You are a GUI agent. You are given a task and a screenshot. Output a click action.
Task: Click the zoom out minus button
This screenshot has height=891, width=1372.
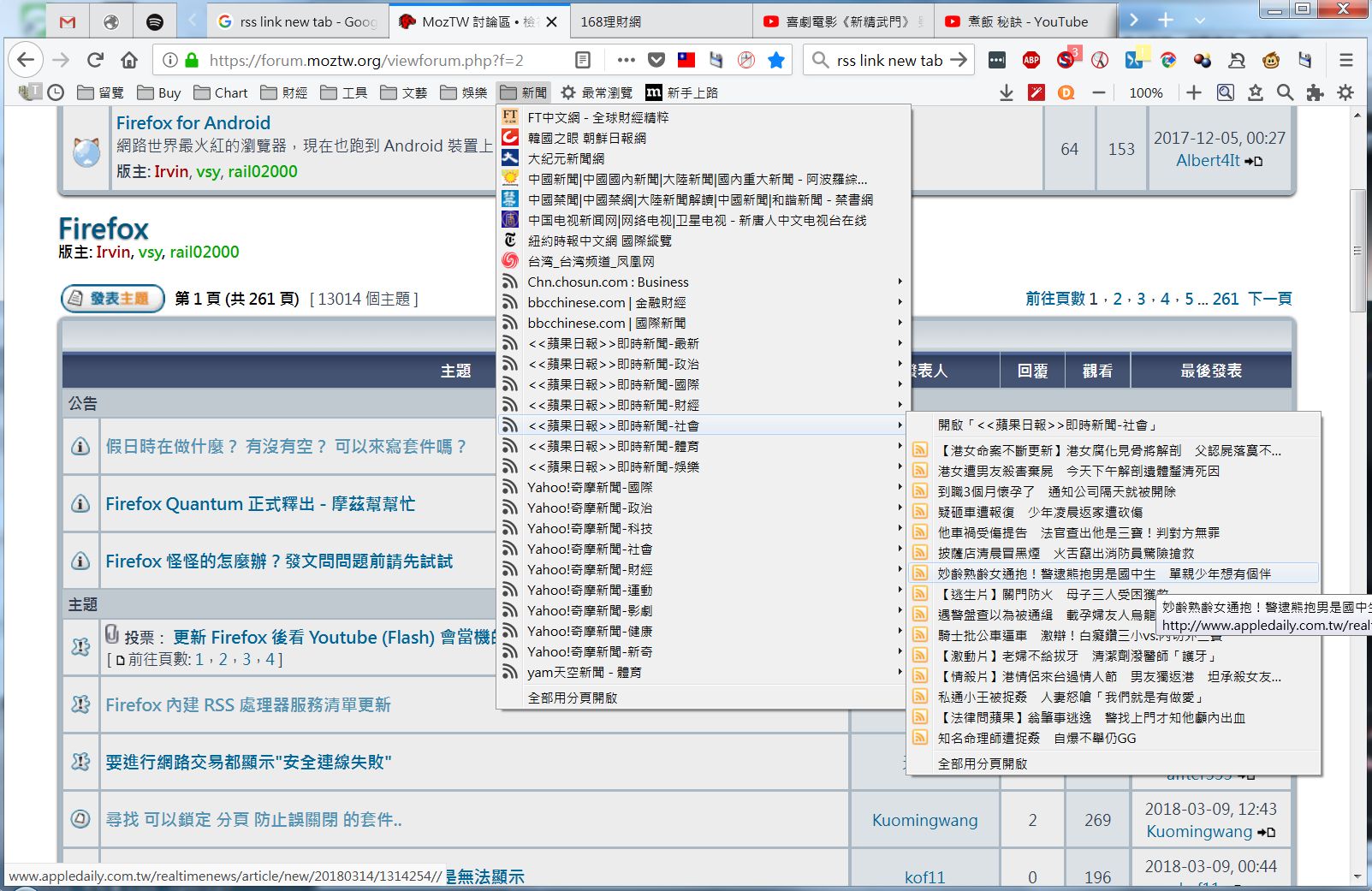pyautogui.click(x=1099, y=92)
